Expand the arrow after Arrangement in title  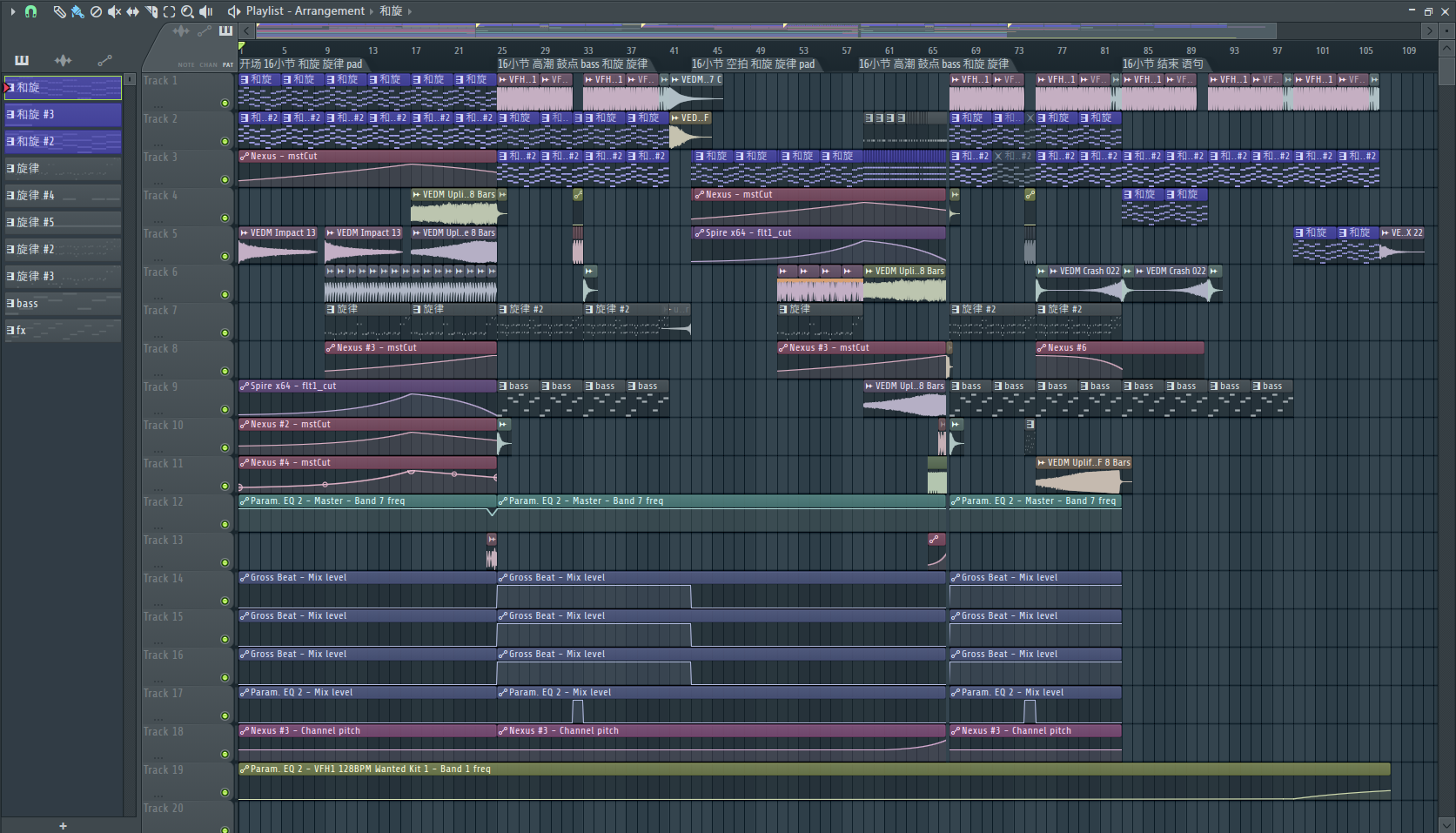[x=372, y=11]
